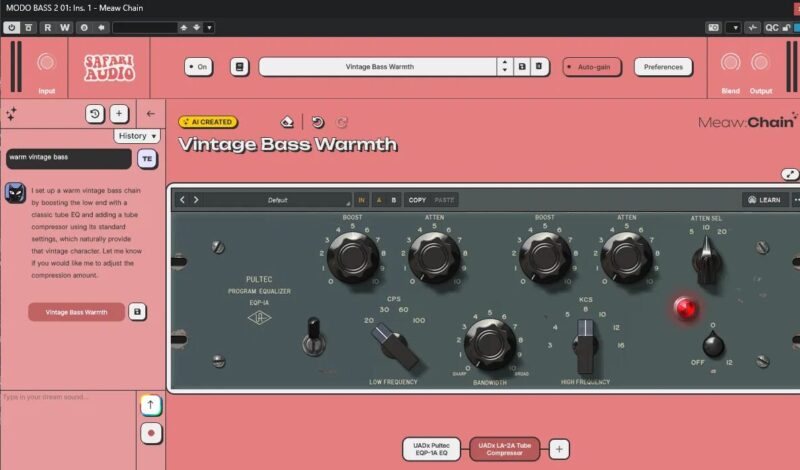Toggle the plugin On button
The image size is (800, 470).
198,67
